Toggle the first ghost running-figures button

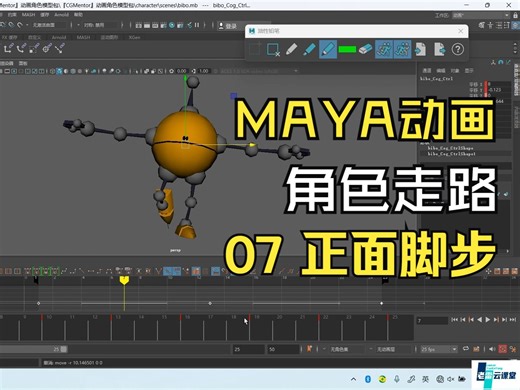click(384, 49)
